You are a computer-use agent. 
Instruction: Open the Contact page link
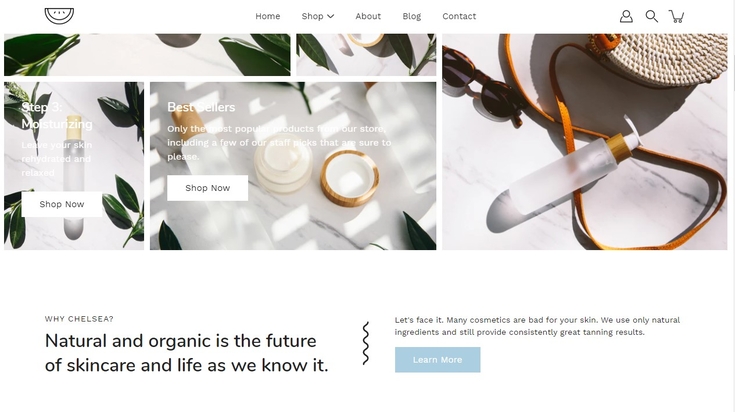(459, 16)
